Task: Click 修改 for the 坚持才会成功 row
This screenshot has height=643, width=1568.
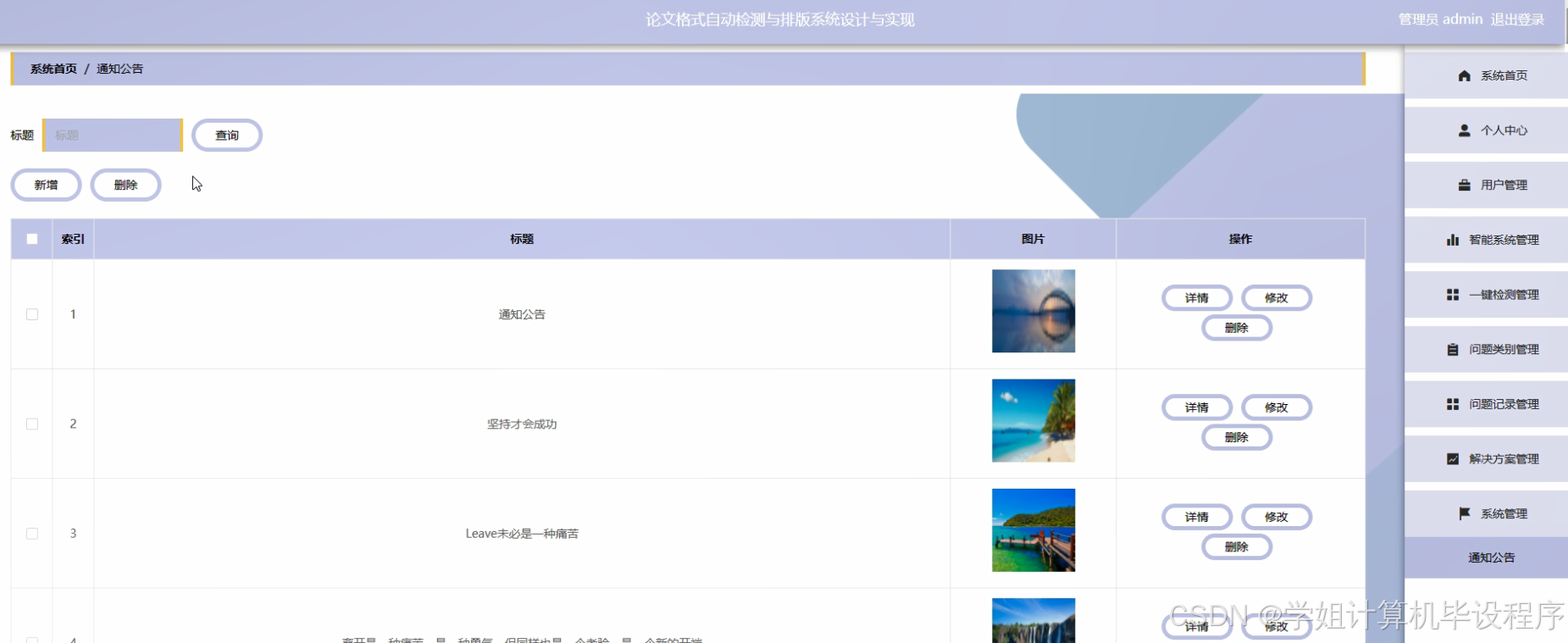Action: [1277, 407]
